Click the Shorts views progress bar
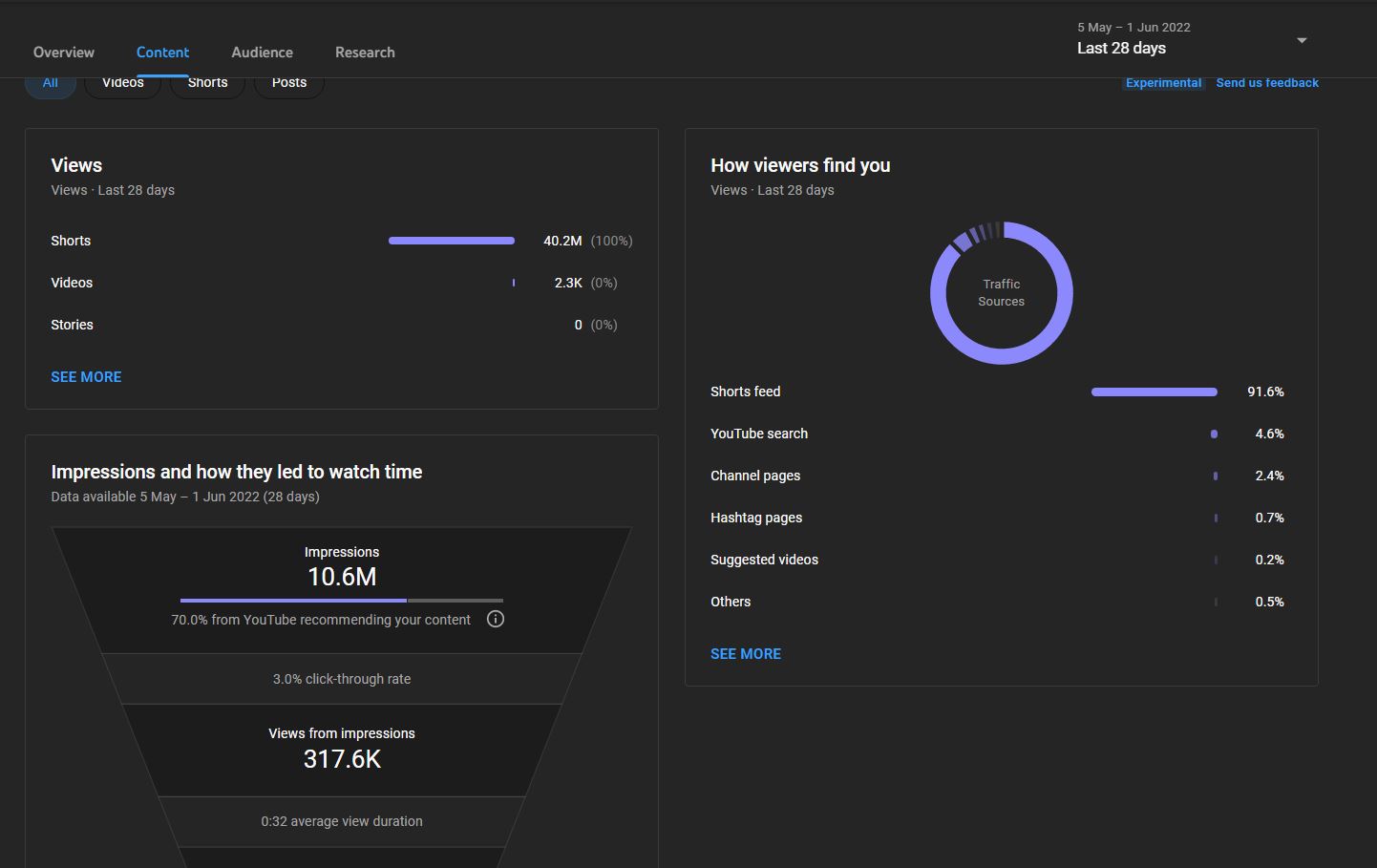The width and height of the screenshot is (1377, 868). point(452,241)
